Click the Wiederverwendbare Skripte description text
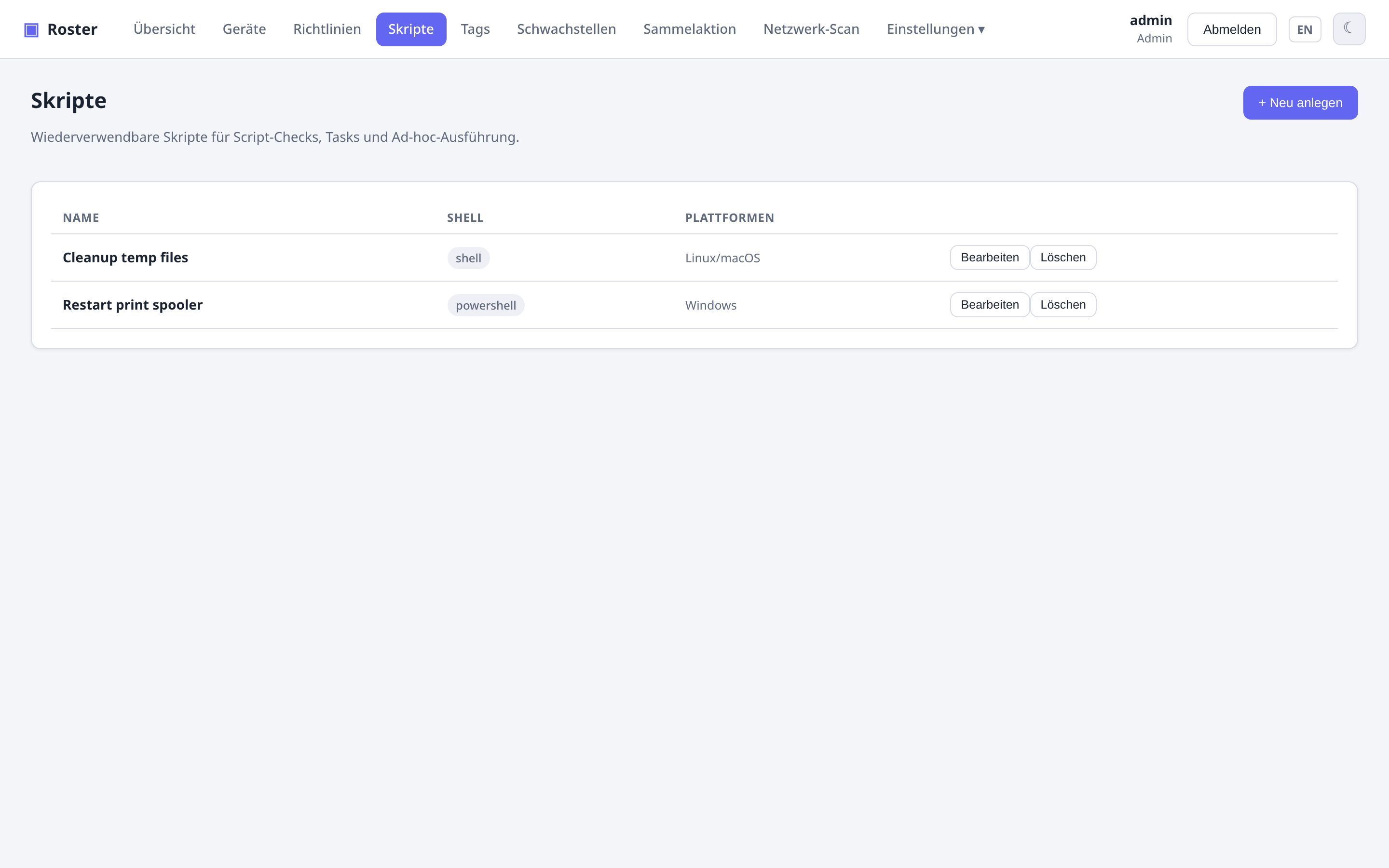Screen dimensions: 1389x868 (x=275, y=137)
